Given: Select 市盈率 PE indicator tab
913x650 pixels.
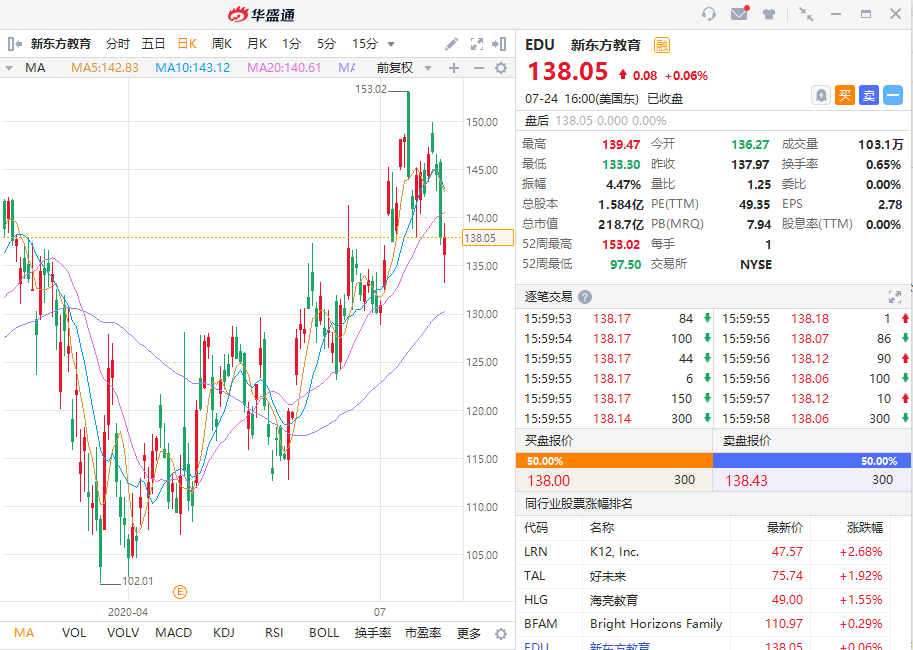Looking at the screenshot, I should click(x=423, y=633).
